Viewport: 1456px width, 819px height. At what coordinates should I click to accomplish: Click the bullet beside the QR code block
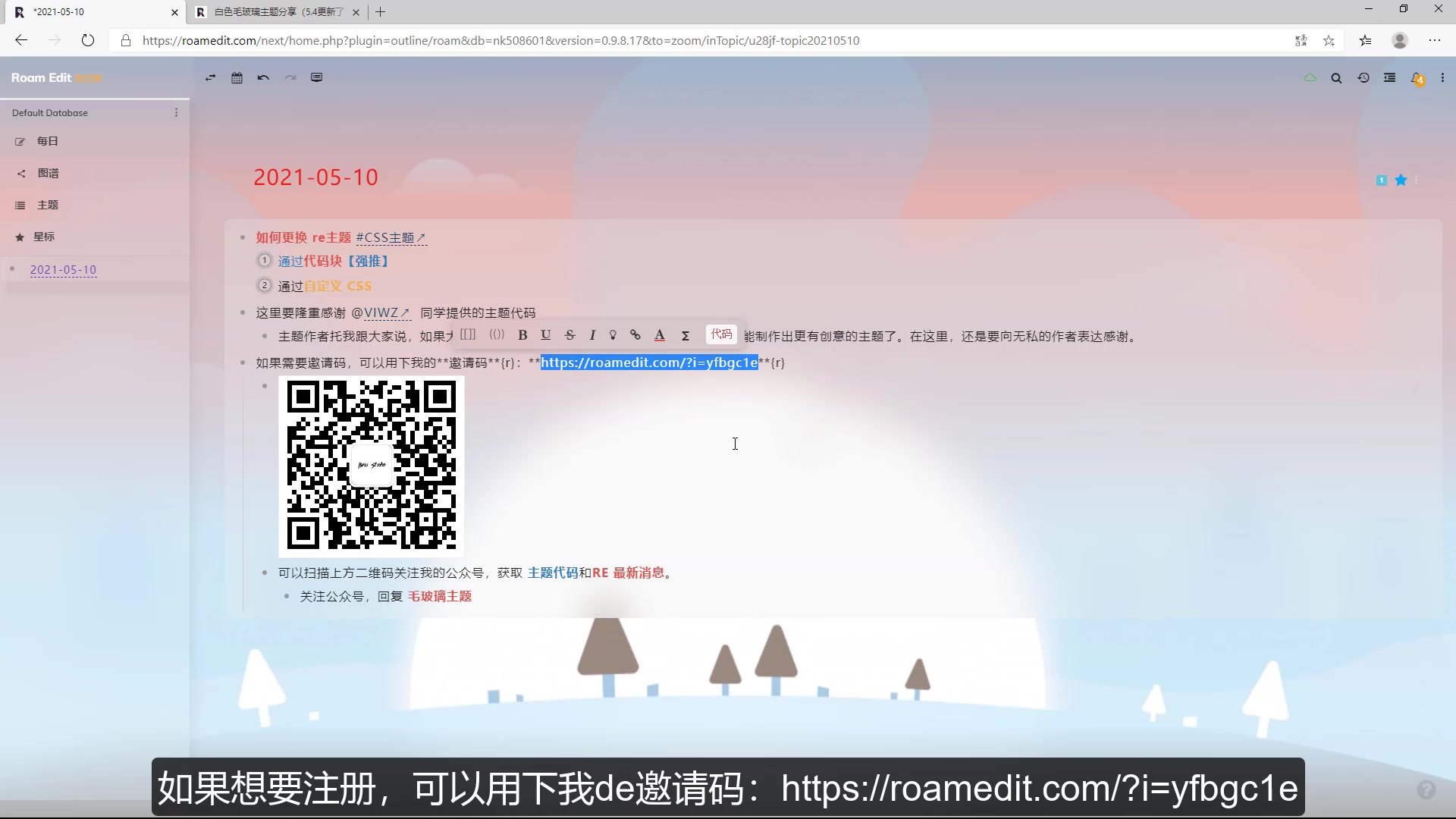click(x=265, y=386)
